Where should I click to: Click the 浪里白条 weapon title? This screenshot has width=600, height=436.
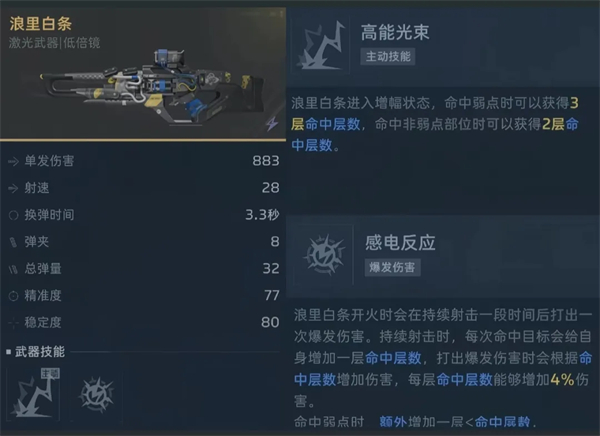tap(41, 24)
